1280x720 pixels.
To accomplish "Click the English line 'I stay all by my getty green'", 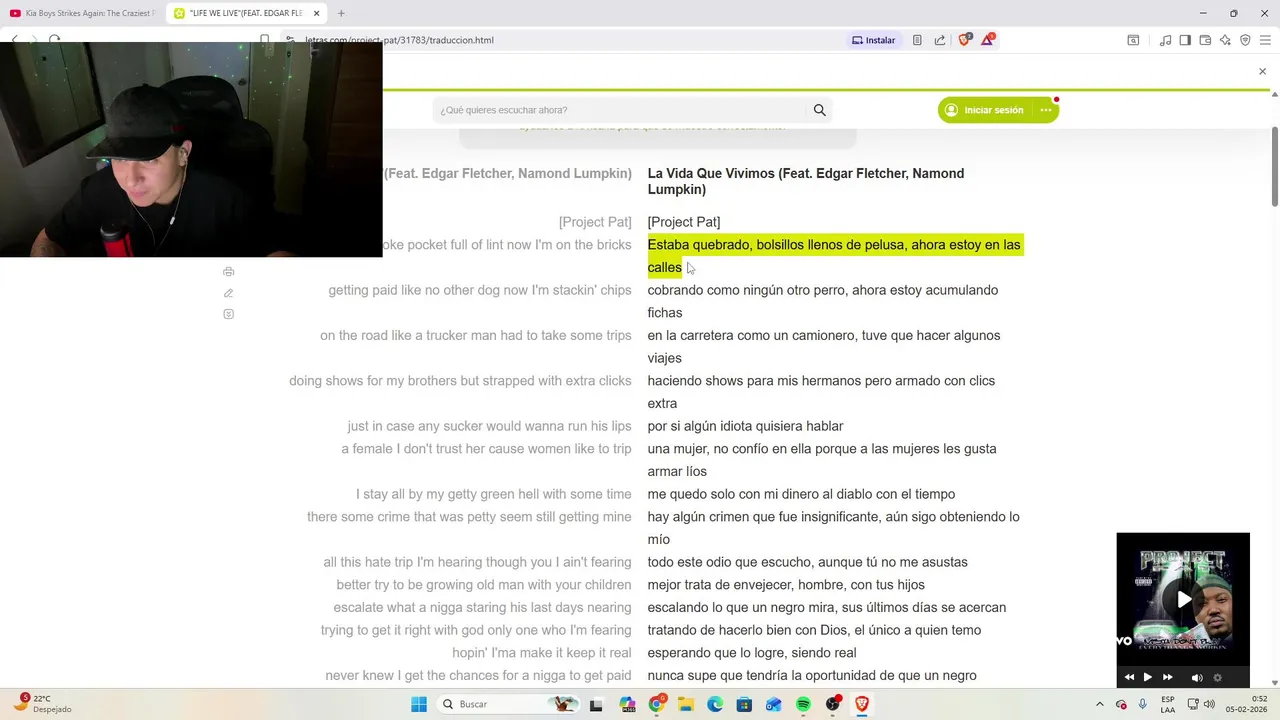I will (494, 494).
